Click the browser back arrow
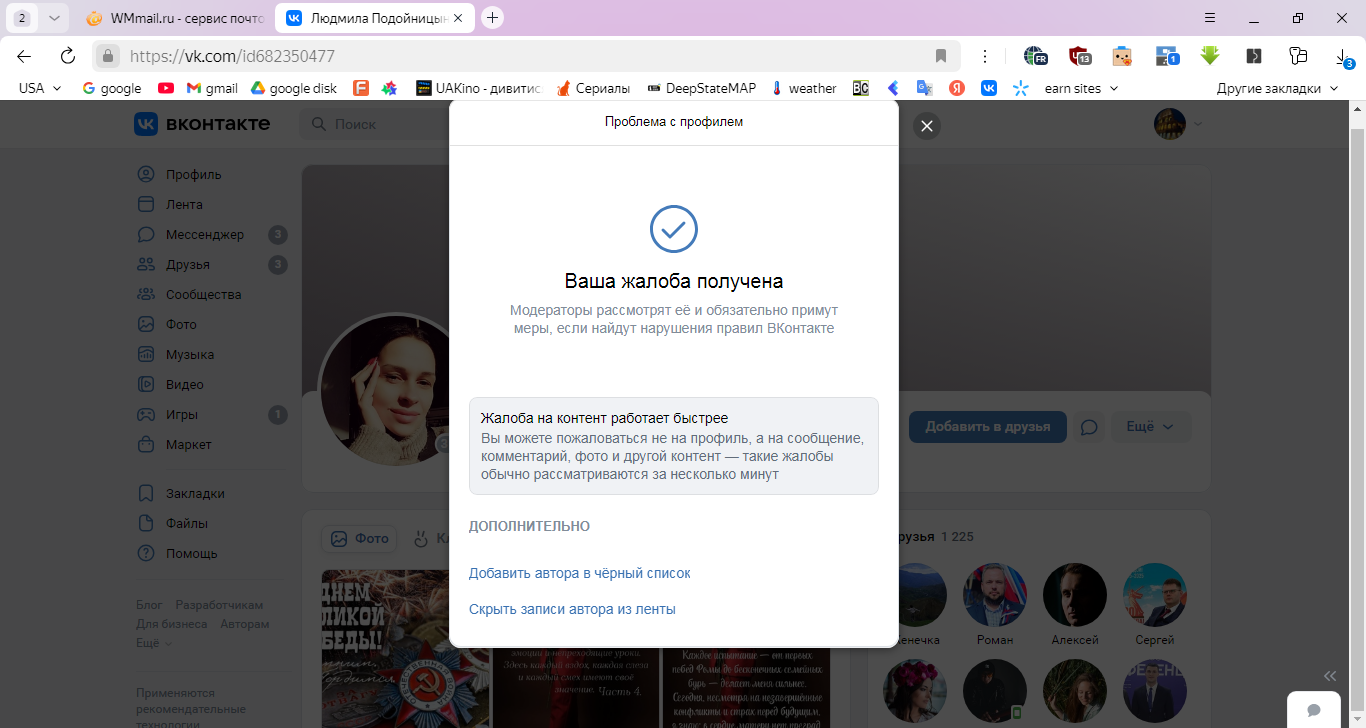The height and width of the screenshot is (728, 1366). (x=24, y=56)
